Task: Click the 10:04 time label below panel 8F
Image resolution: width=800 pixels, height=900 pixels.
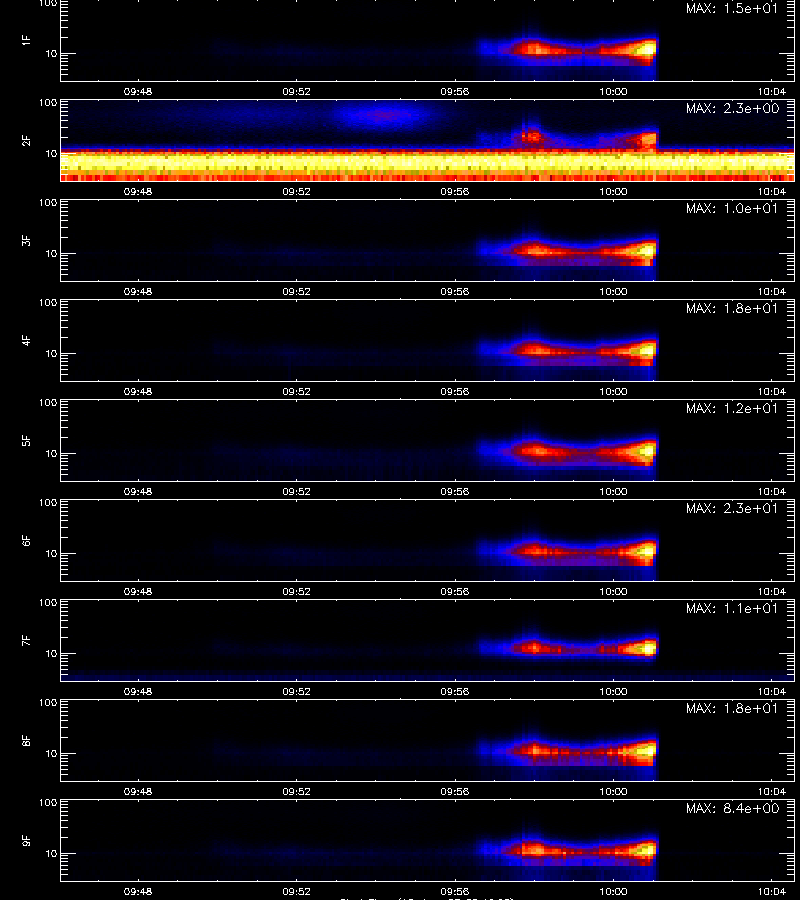Action: pyautogui.click(x=772, y=792)
